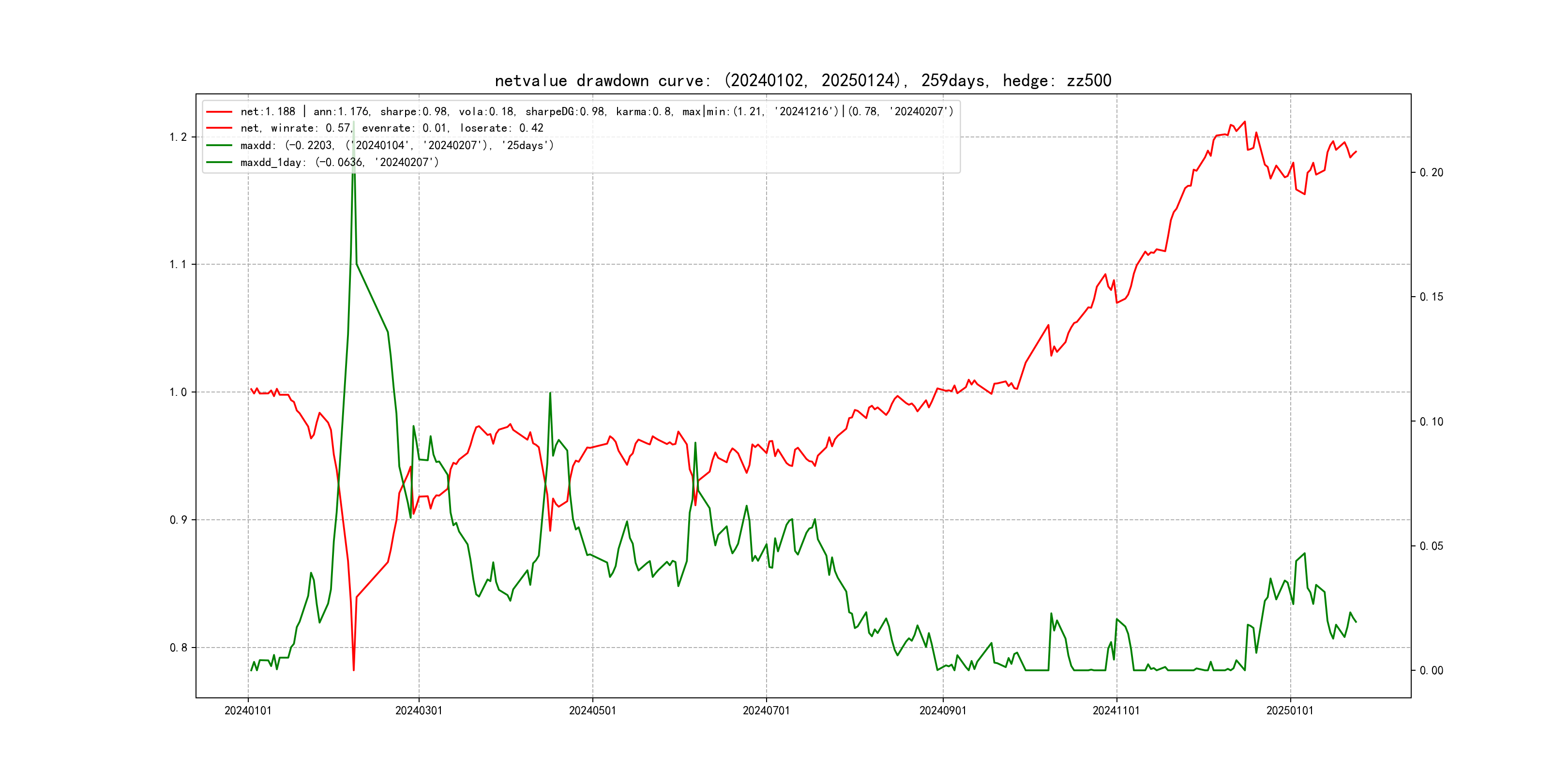
Task: Select the 20240301 x-axis date label
Action: (x=419, y=710)
